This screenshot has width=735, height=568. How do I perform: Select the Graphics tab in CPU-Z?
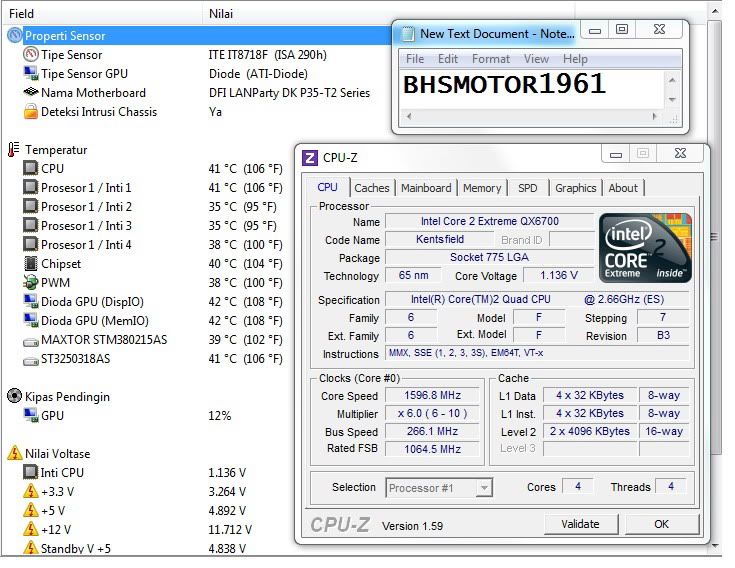(x=576, y=188)
